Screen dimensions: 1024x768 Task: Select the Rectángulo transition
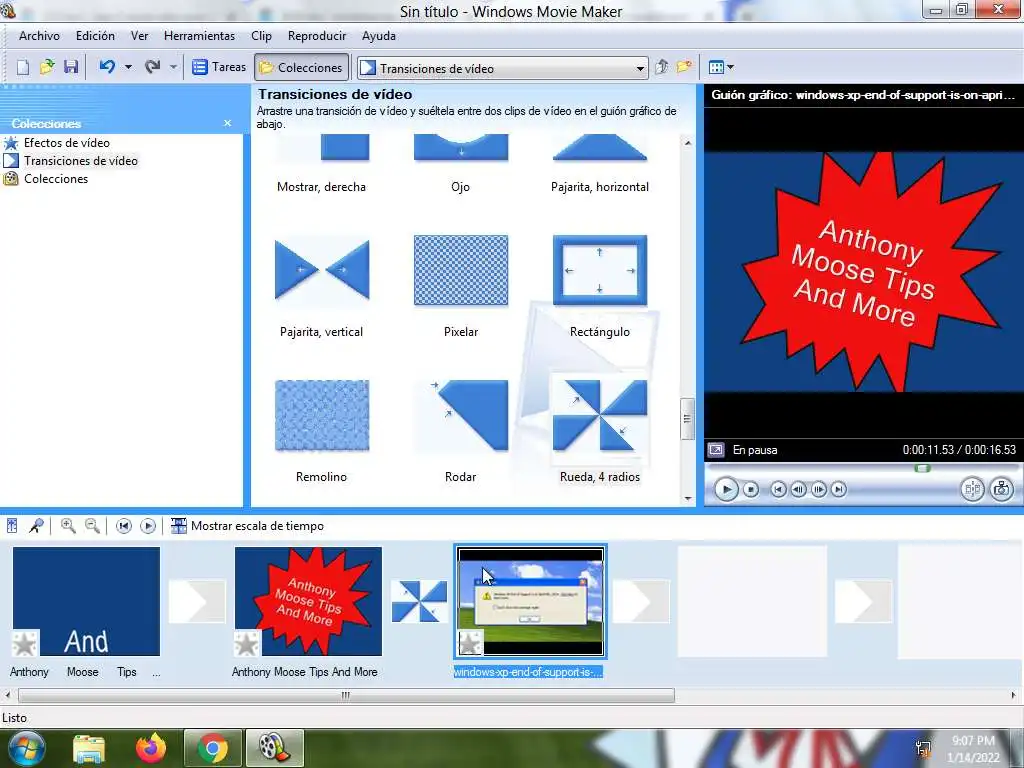click(600, 285)
